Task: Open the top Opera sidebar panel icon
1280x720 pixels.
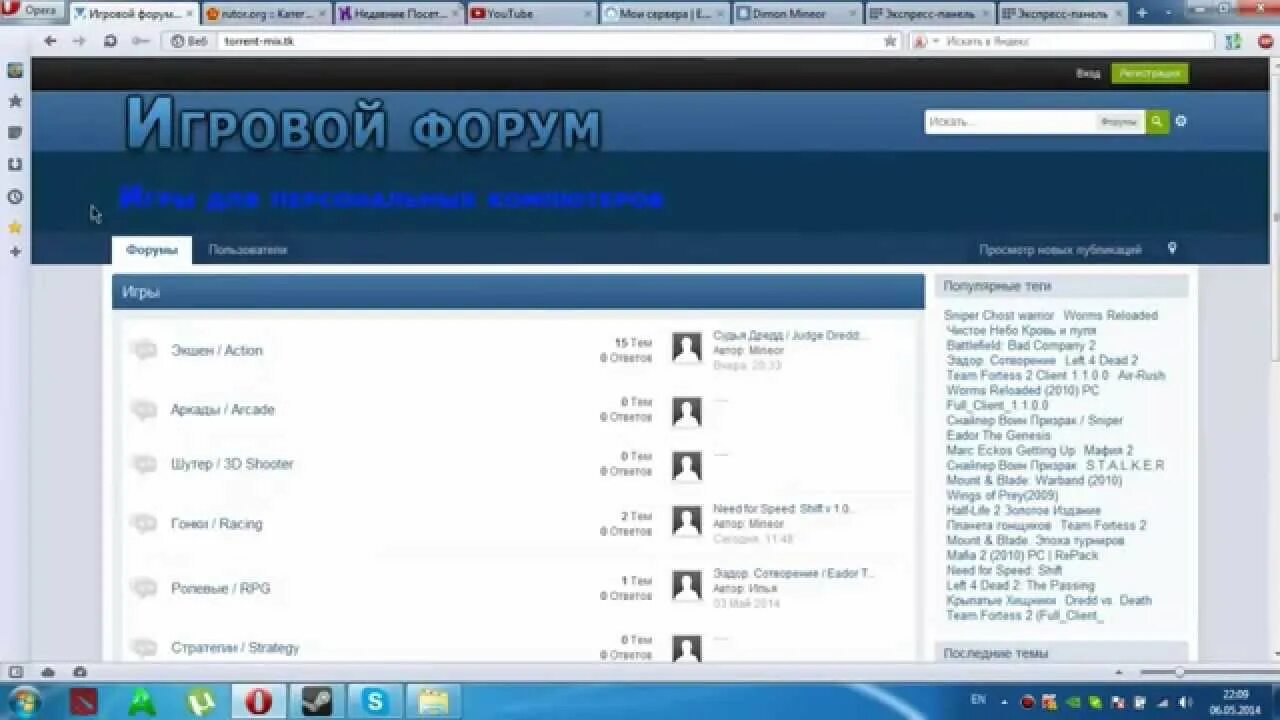Action: [15, 70]
